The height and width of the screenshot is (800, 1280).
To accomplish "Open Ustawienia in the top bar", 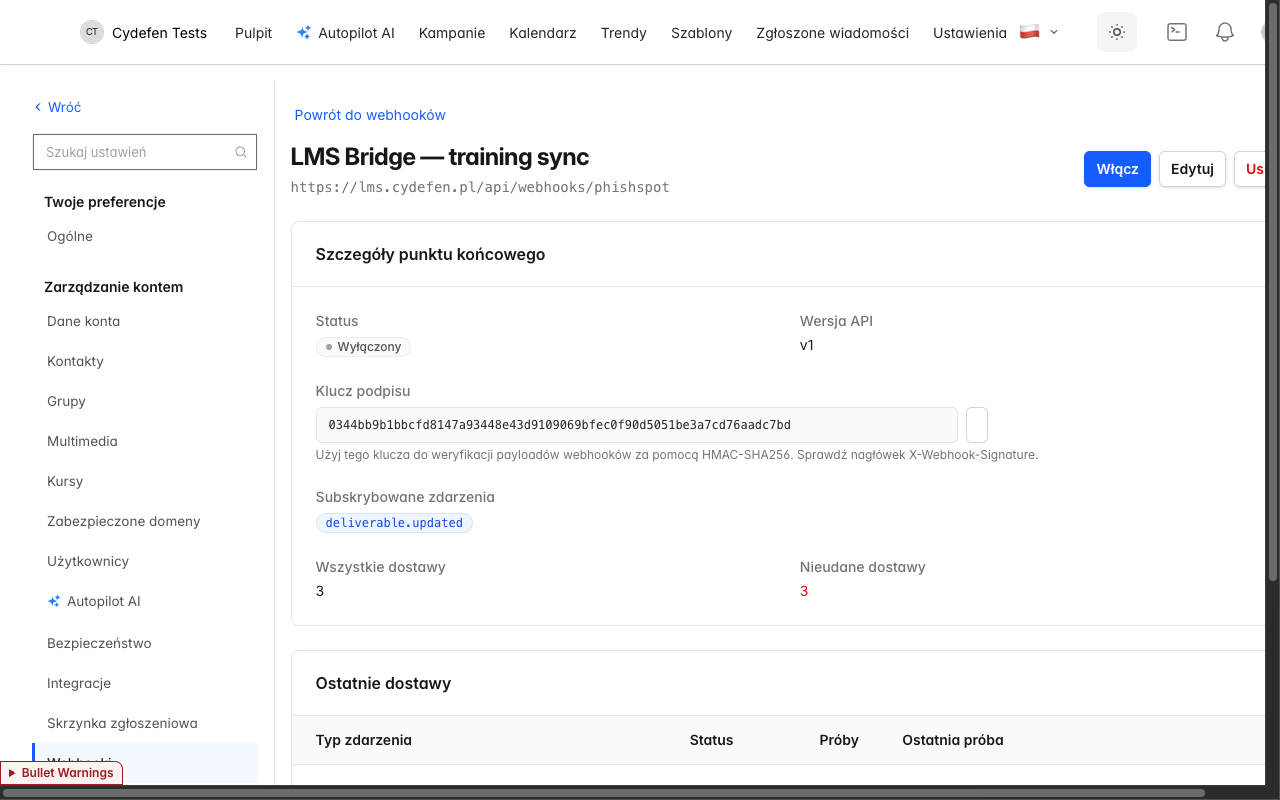I will pos(970,33).
